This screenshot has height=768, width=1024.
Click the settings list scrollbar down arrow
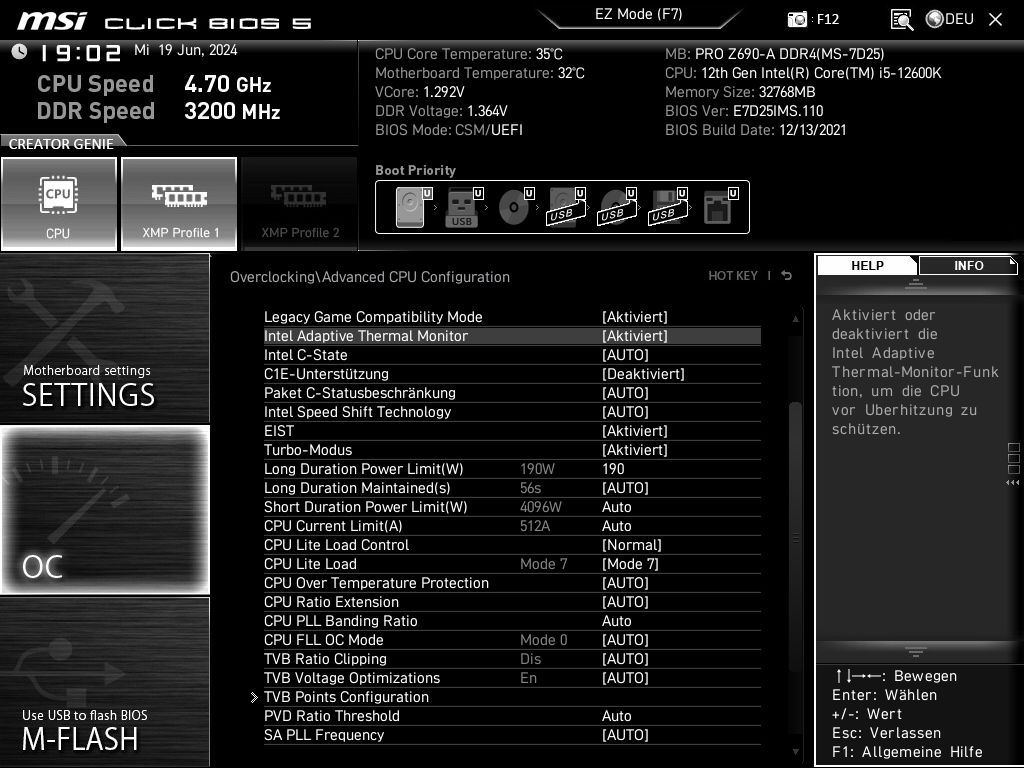[x=795, y=752]
